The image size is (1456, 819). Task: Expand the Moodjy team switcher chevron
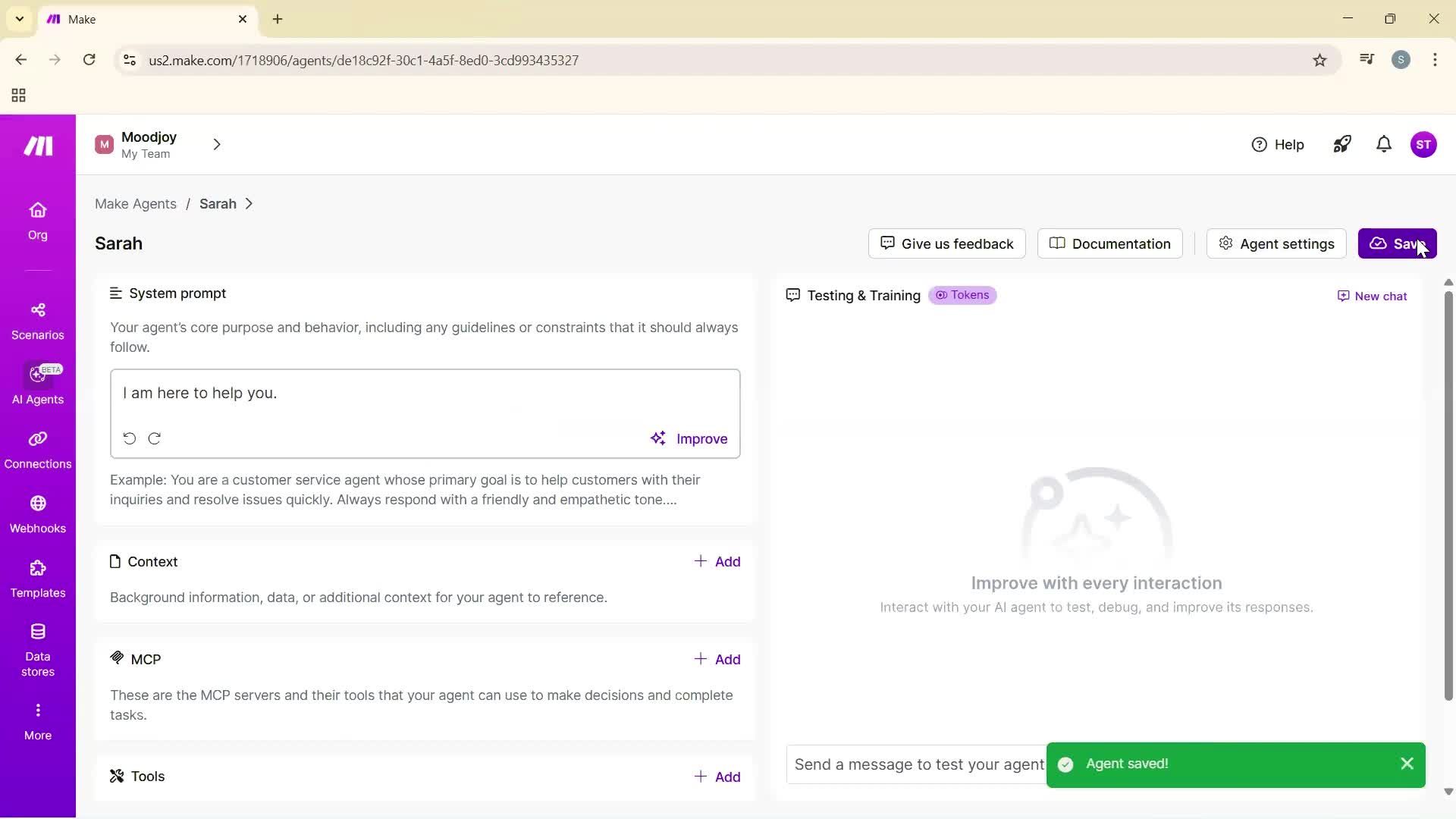[x=217, y=144]
